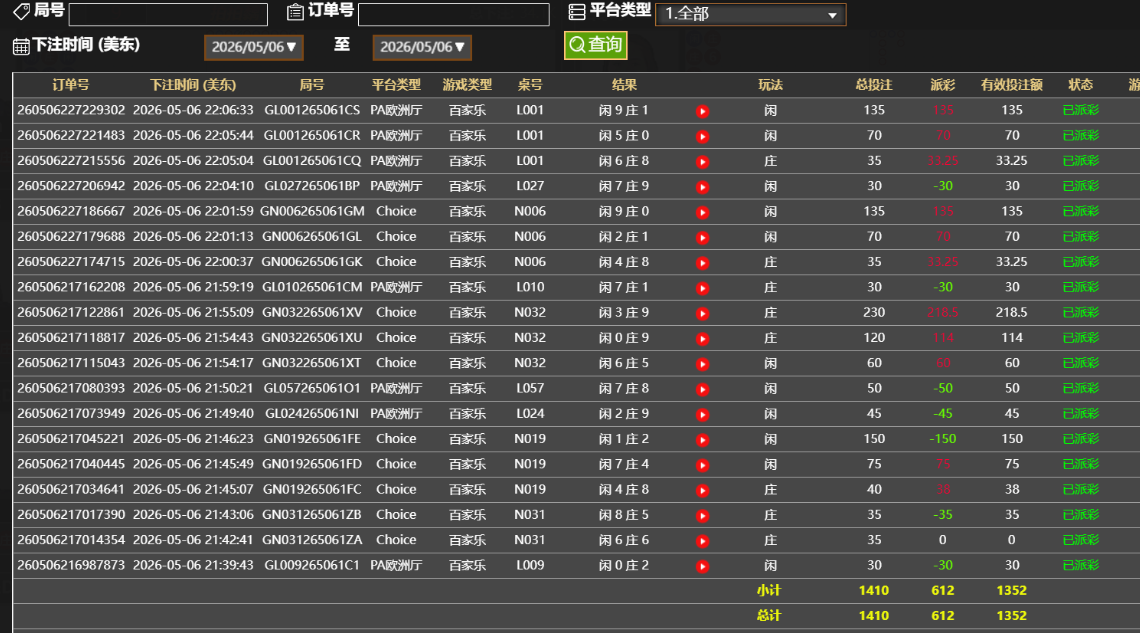Click the 桌号 column header
Viewport: 1140px width, 633px height.
click(530, 85)
